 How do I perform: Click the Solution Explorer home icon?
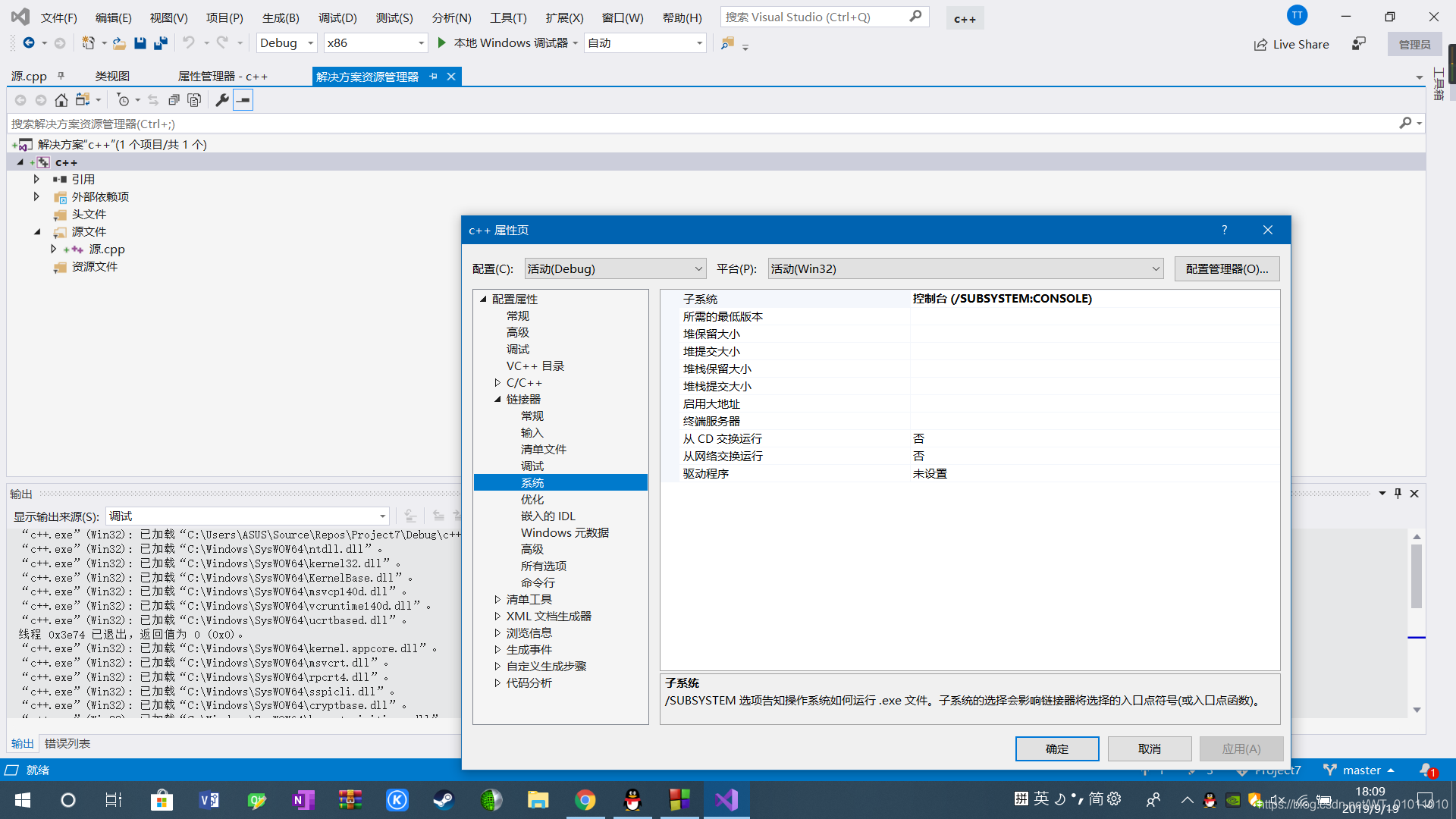61,100
